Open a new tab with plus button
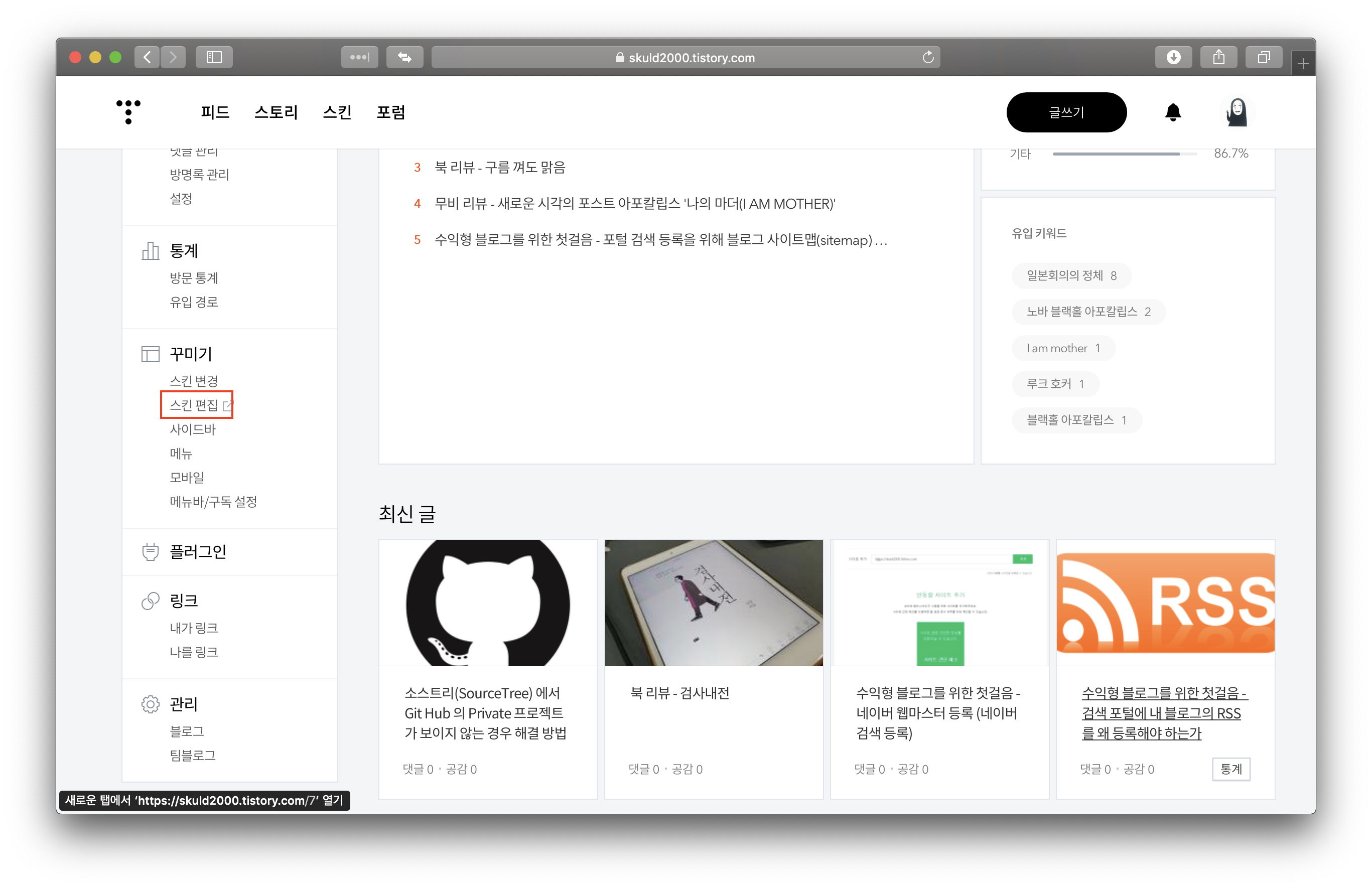1372x888 pixels. pyautogui.click(x=1303, y=63)
